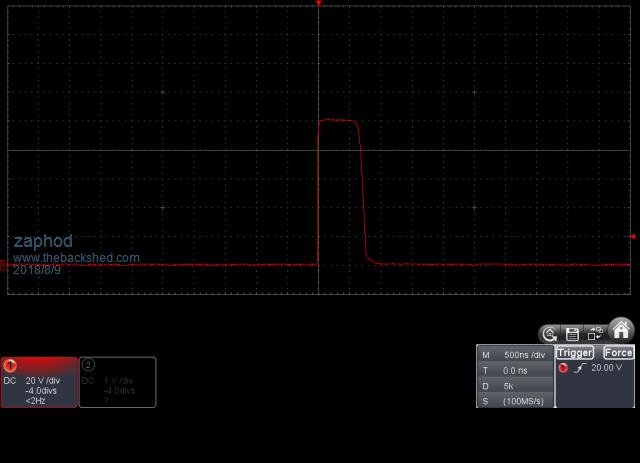
Task: Click the 0.0 ns horizontal trigger position value
Action: [x=515, y=370]
